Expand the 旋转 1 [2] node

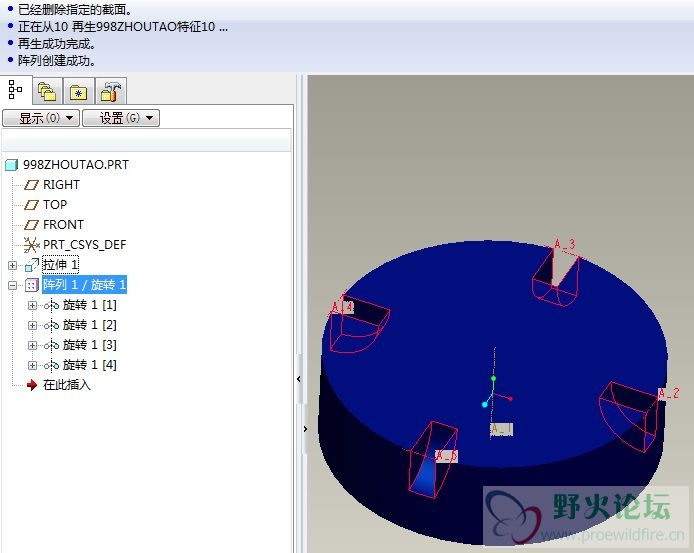32,325
